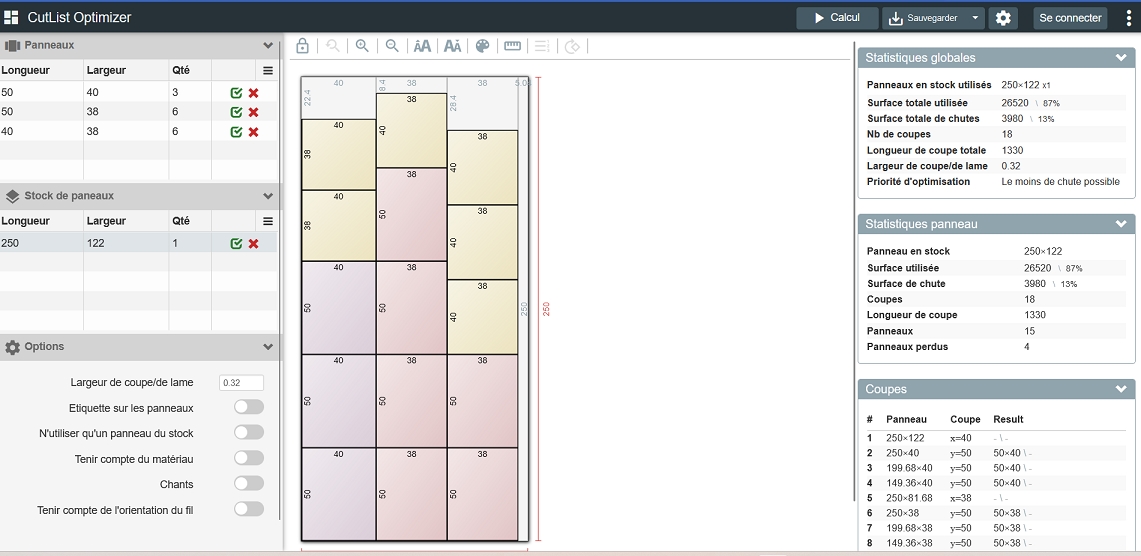Viewport: 1141px width, 556px height.
Task: Increase the diagram label font size
Action: [x=422, y=46]
